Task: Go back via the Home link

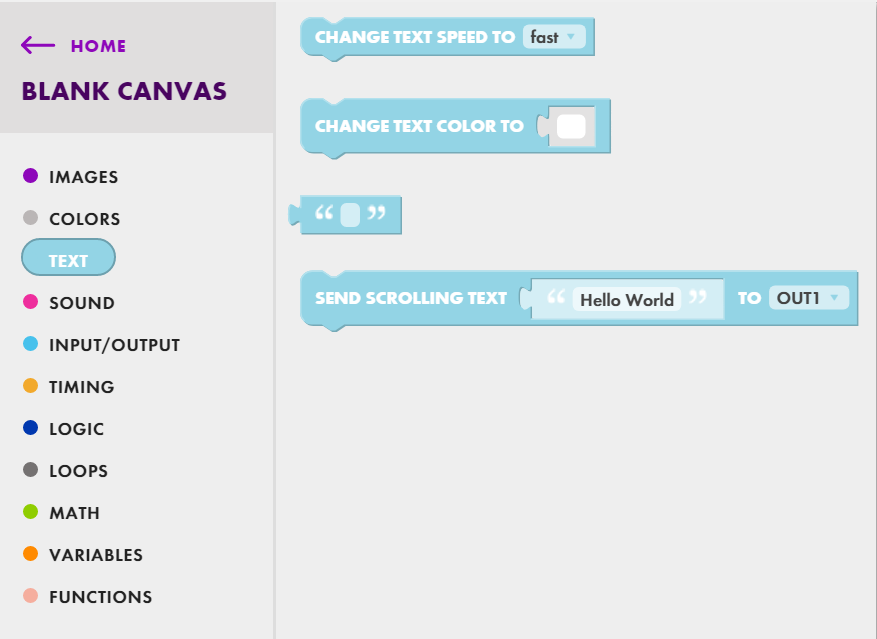Action: [x=98, y=46]
